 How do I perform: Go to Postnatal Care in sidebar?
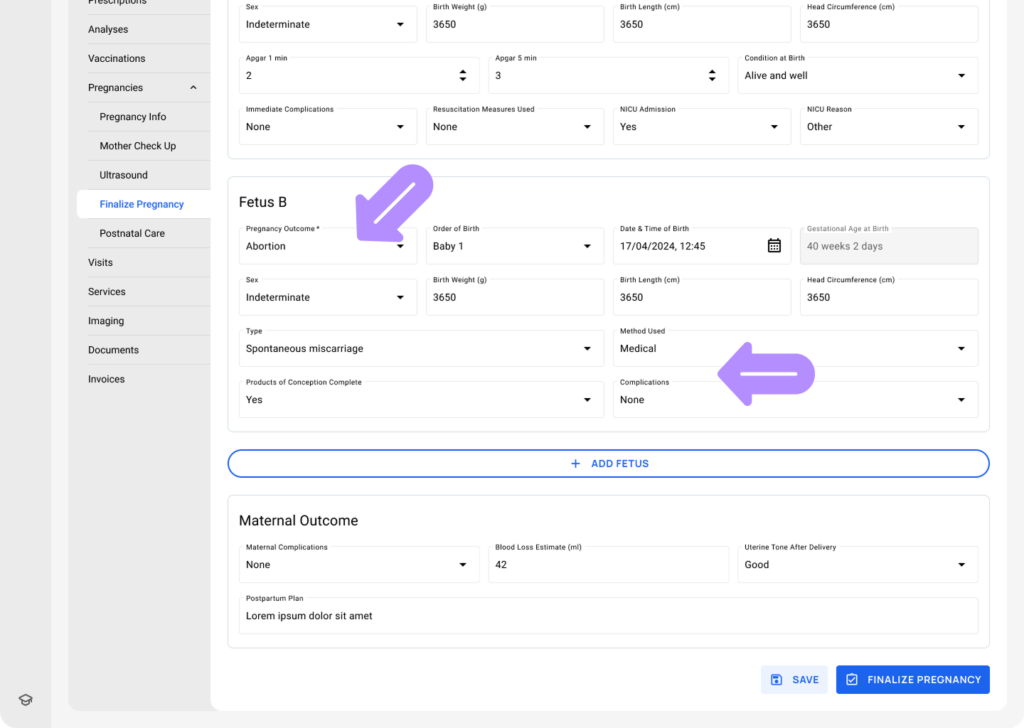pos(132,233)
